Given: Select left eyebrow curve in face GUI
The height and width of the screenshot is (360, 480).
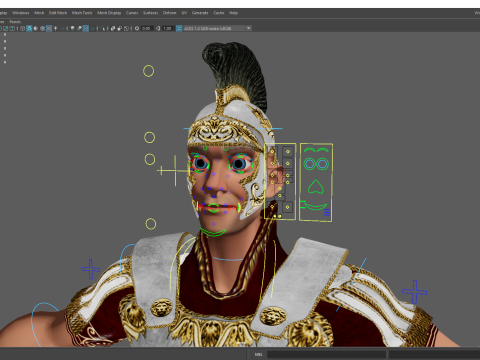Looking at the screenshot, I should (x=310, y=150).
